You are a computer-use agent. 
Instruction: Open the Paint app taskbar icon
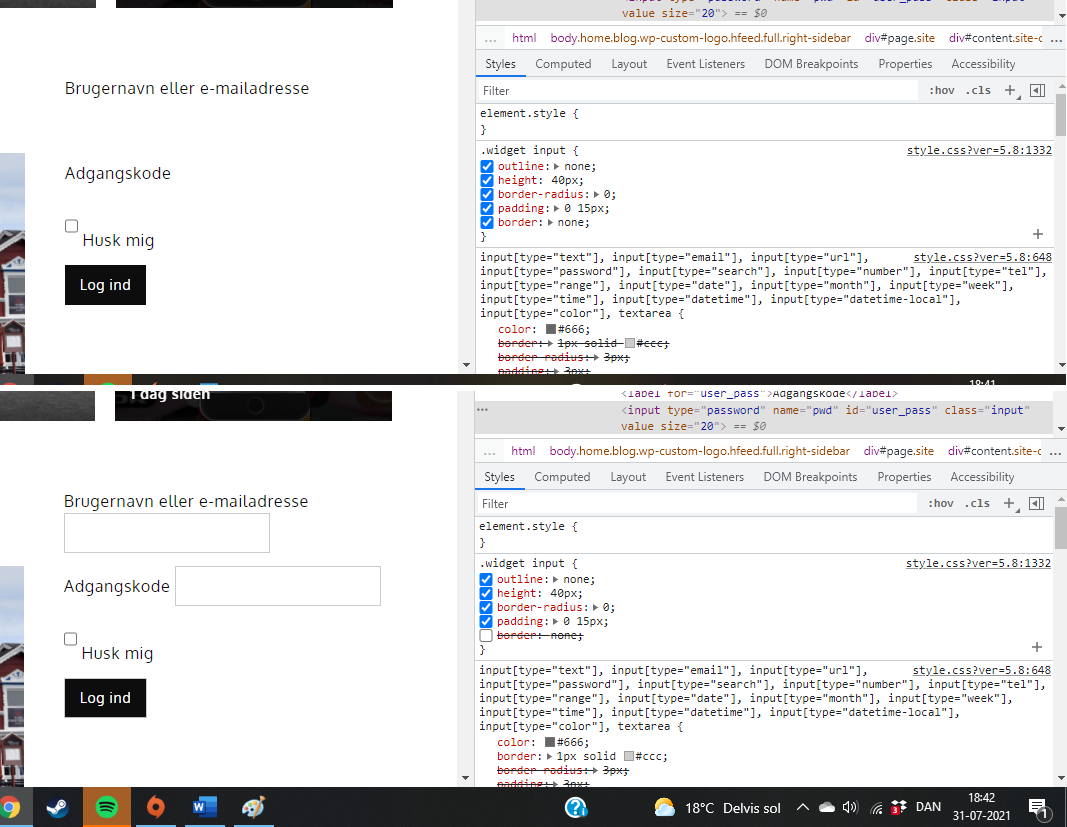pos(253,807)
